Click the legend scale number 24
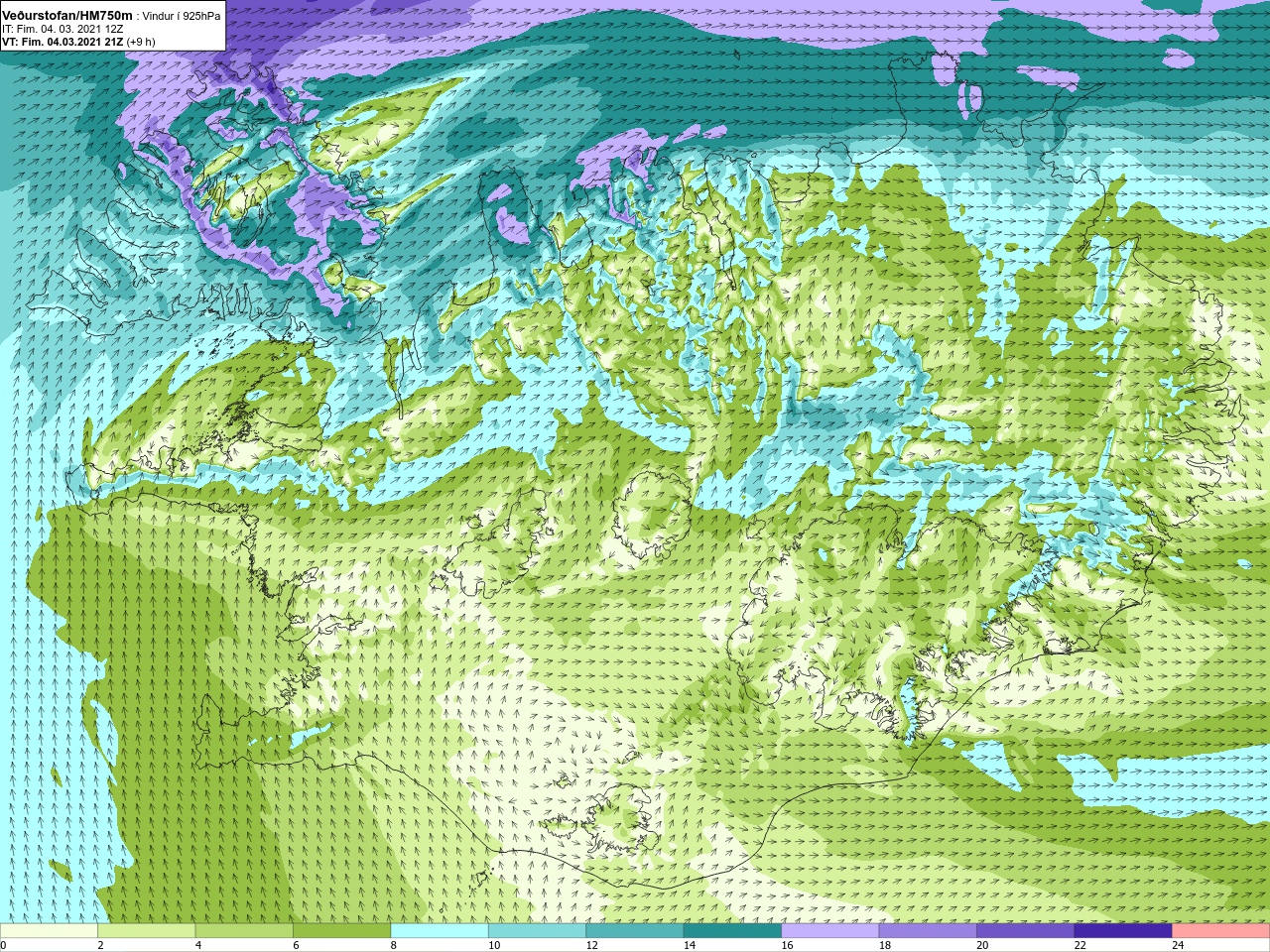The height and width of the screenshot is (952, 1270). pos(1178,946)
